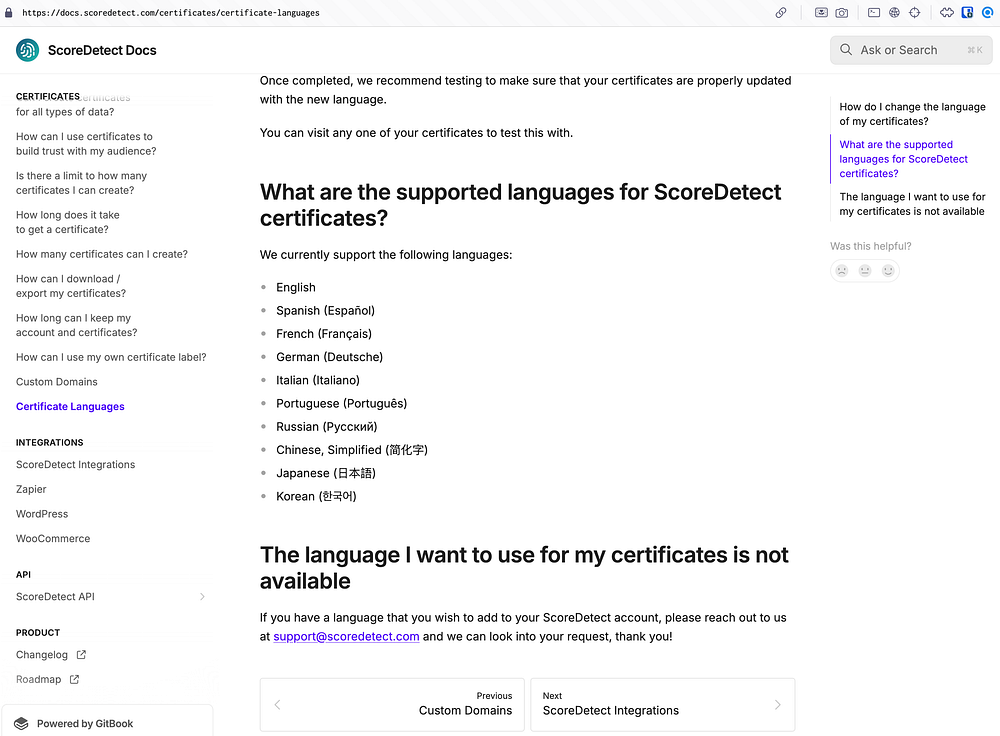Open Custom Domains in sidebar

[x=57, y=381]
